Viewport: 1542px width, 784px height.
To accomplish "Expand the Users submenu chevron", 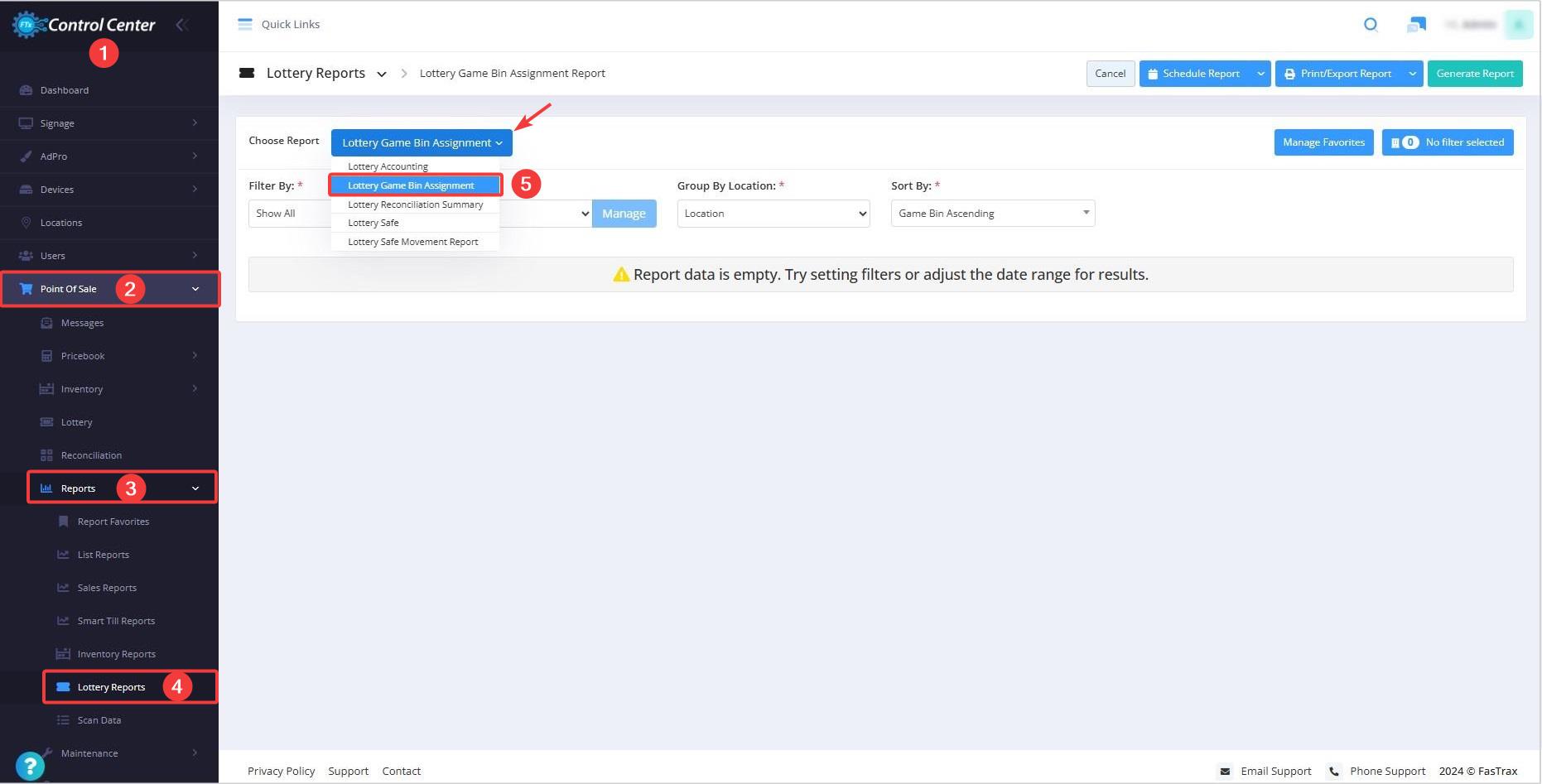I will point(195,255).
